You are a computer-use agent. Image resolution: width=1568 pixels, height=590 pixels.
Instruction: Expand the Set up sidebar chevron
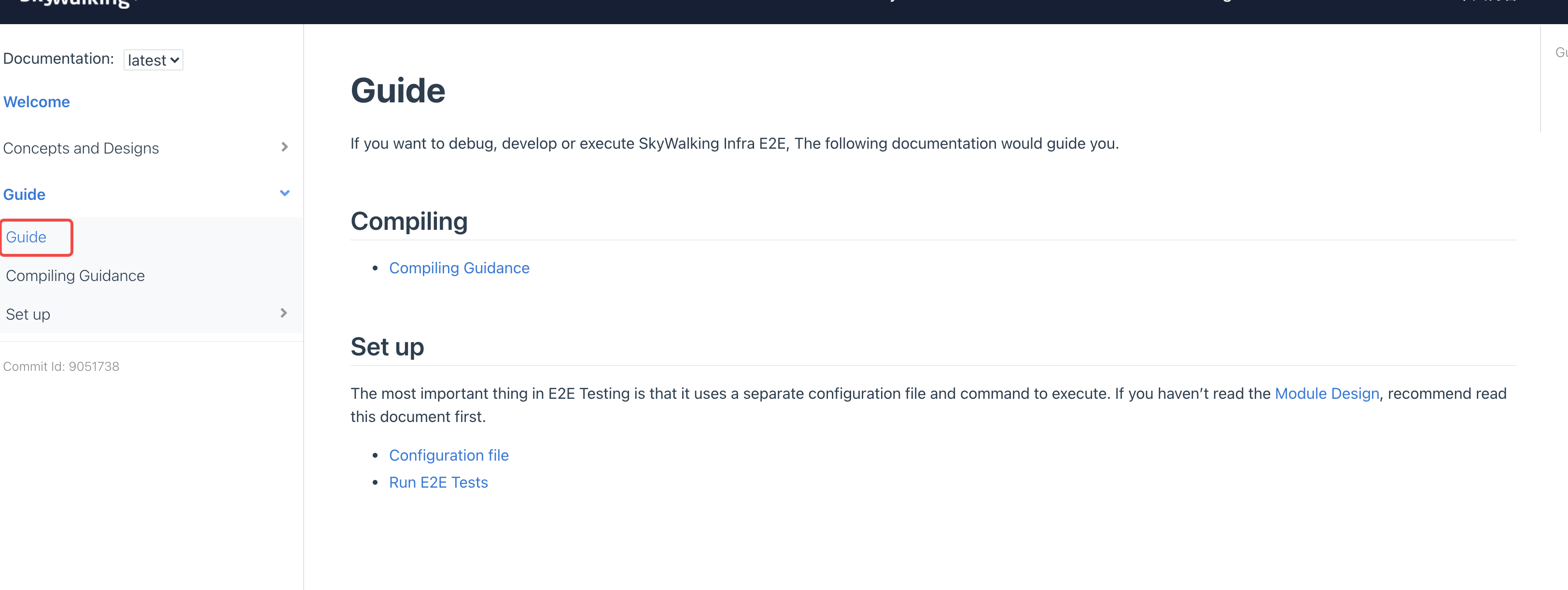(x=284, y=313)
